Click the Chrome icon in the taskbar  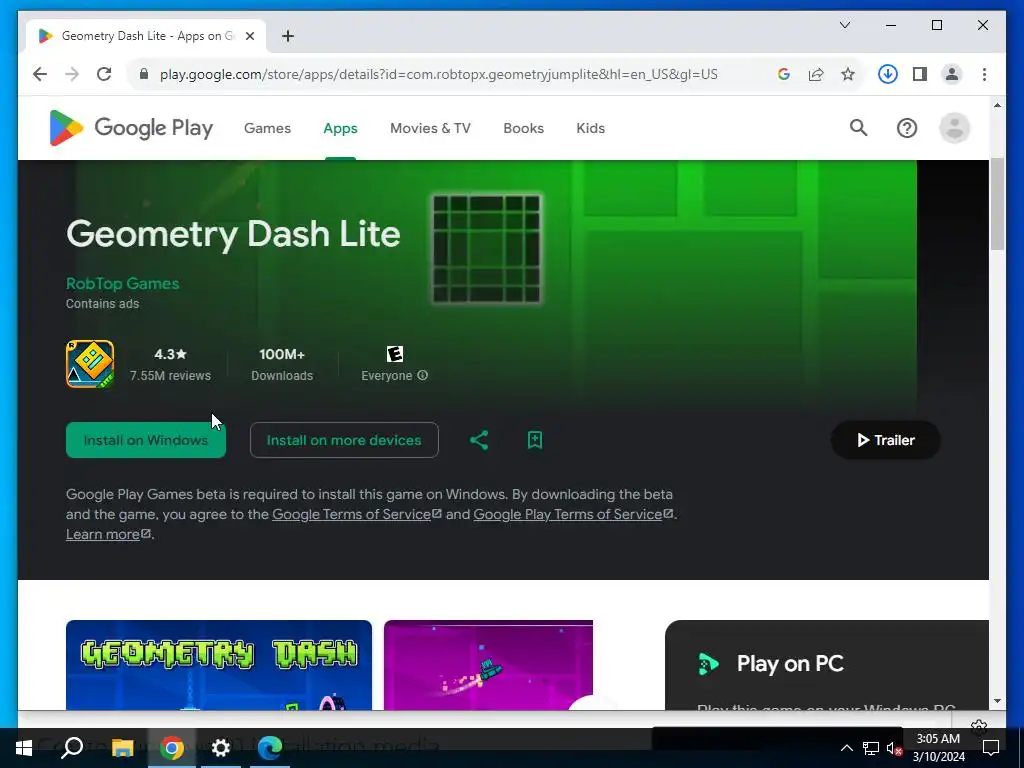point(172,748)
